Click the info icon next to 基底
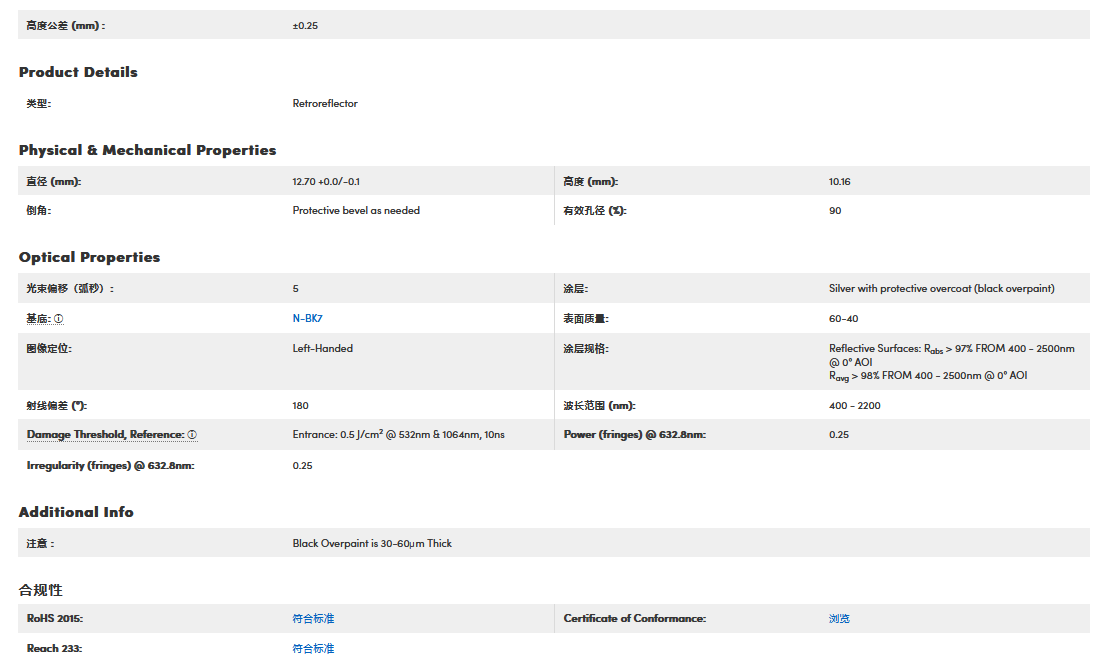 click(58, 319)
